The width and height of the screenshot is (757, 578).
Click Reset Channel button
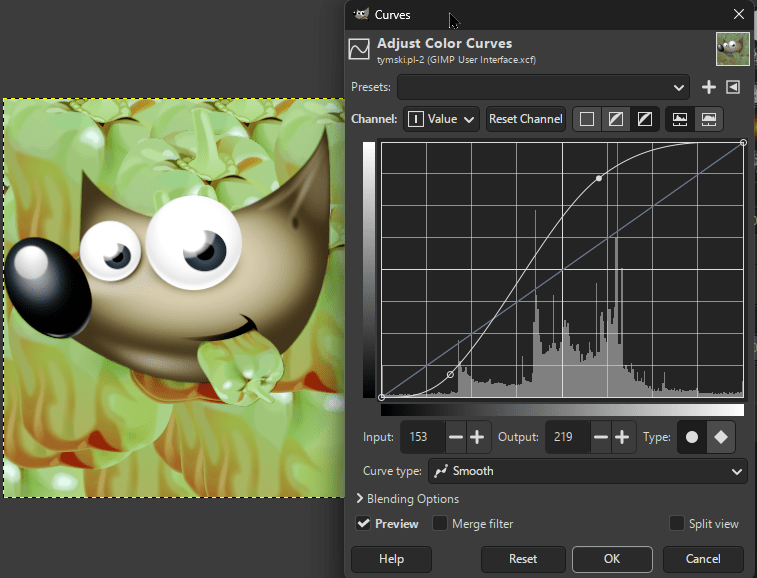(x=525, y=119)
